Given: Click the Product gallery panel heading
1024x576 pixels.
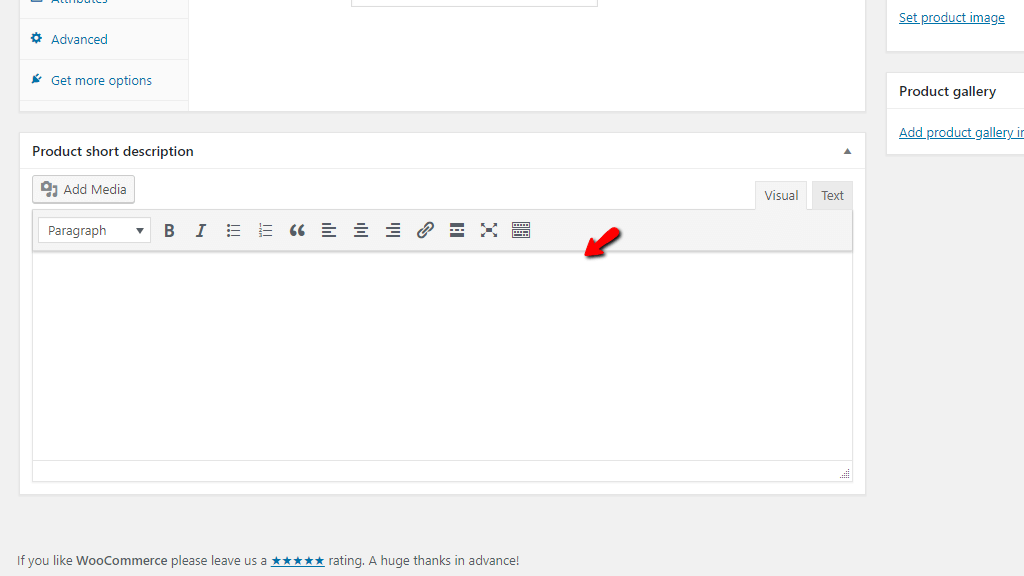Looking at the screenshot, I should click(x=947, y=91).
